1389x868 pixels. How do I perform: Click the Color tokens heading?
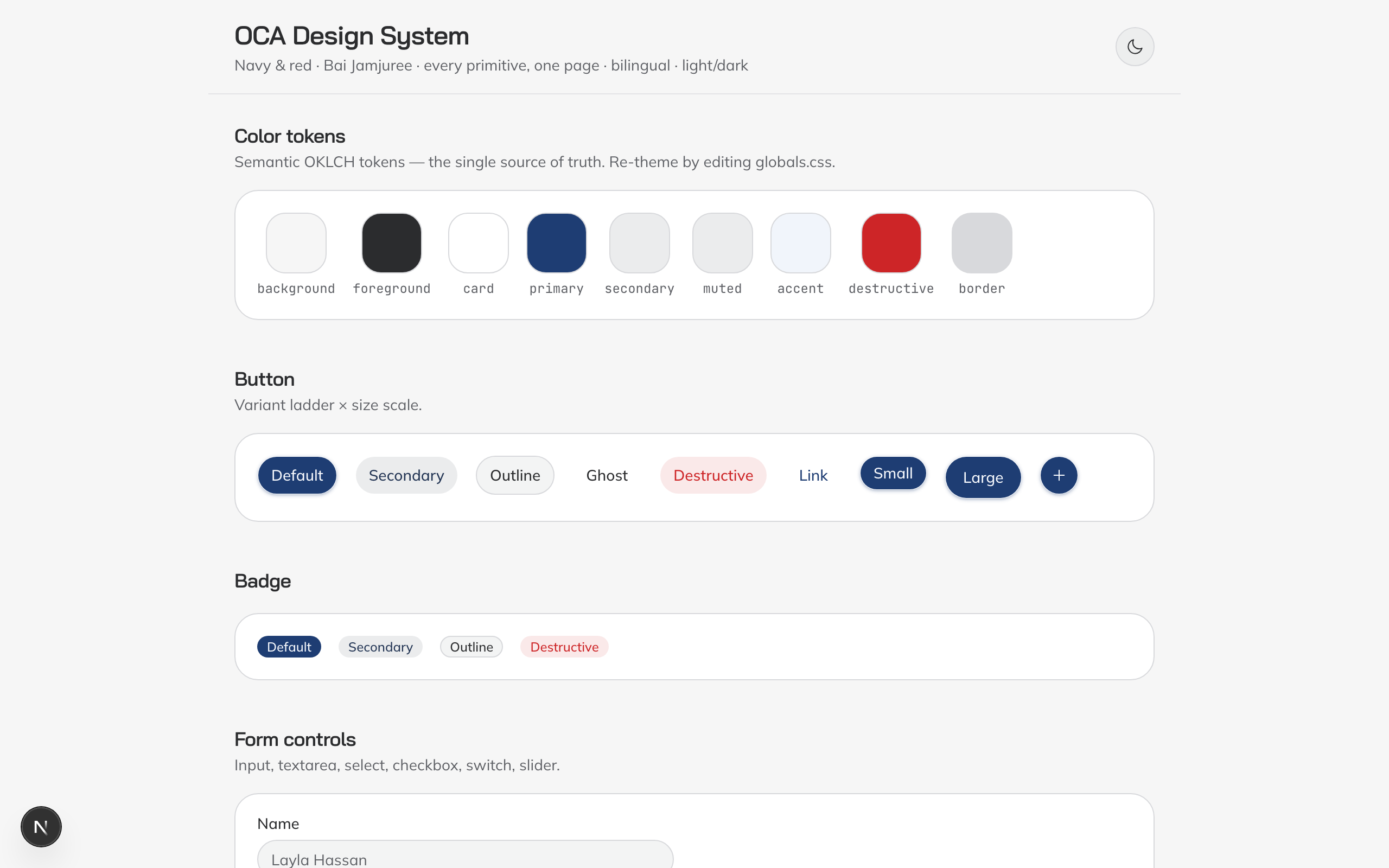point(289,136)
